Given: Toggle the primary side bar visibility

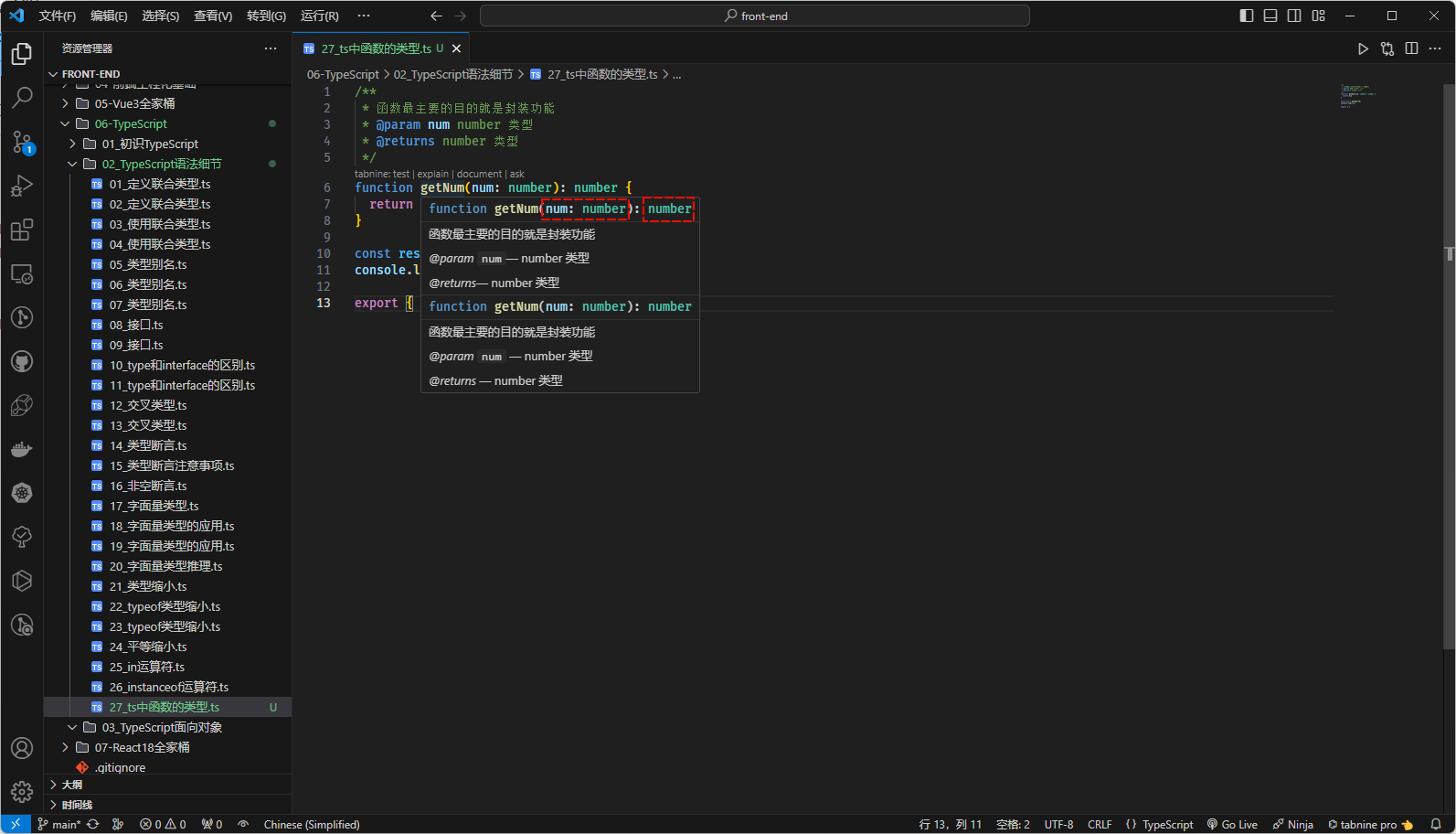Looking at the screenshot, I should [1247, 16].
